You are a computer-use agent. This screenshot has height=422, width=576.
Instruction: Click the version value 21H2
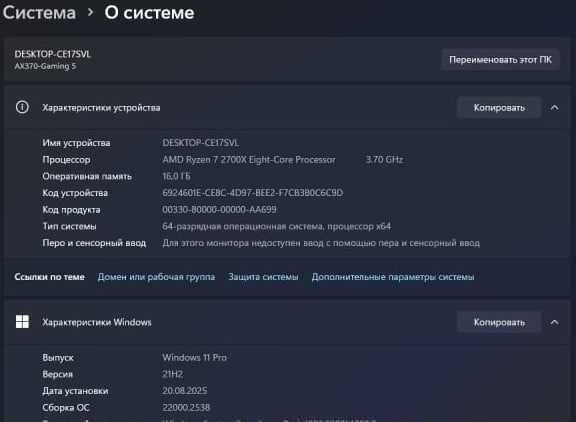pyautogui.click(x=173, y=374)
